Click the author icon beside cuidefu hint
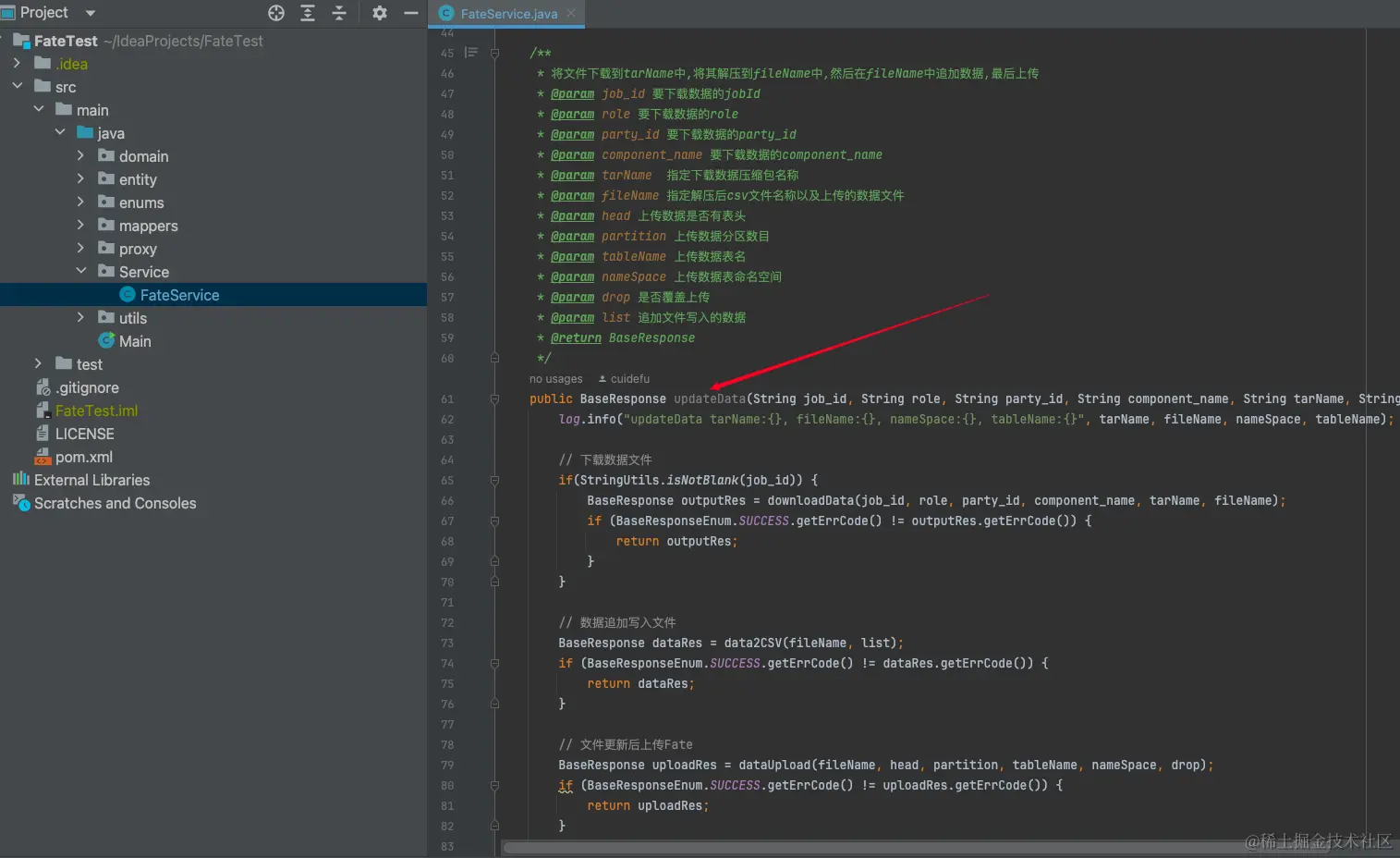1400x858 pixels. [x=603, y=379]
